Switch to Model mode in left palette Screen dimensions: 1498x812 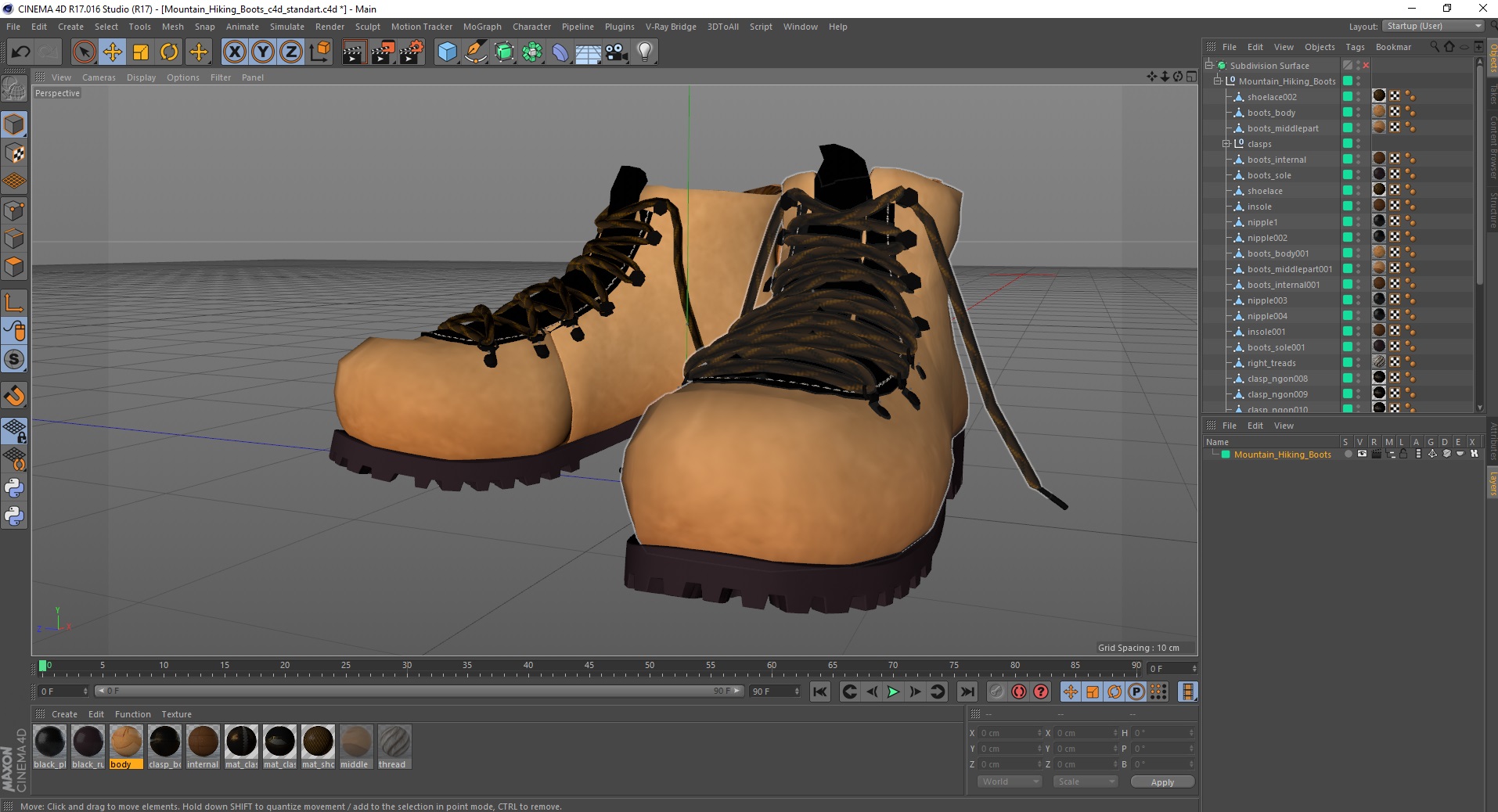[14, 124]
